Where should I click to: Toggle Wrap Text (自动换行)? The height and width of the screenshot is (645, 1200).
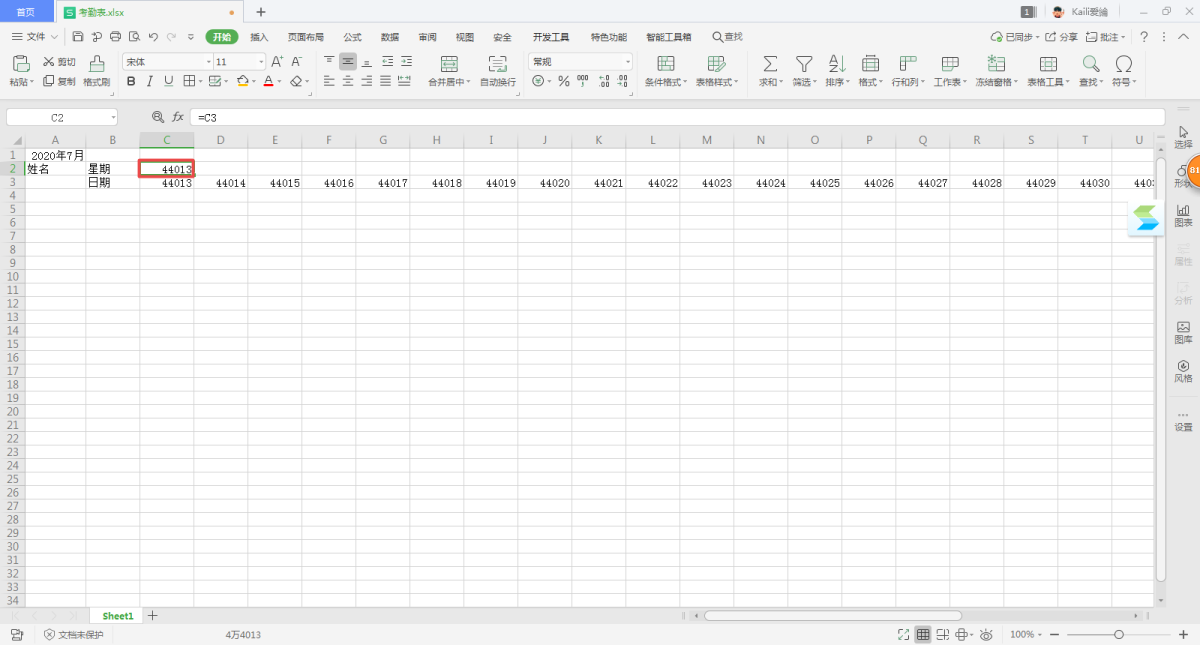coord(497,64)
